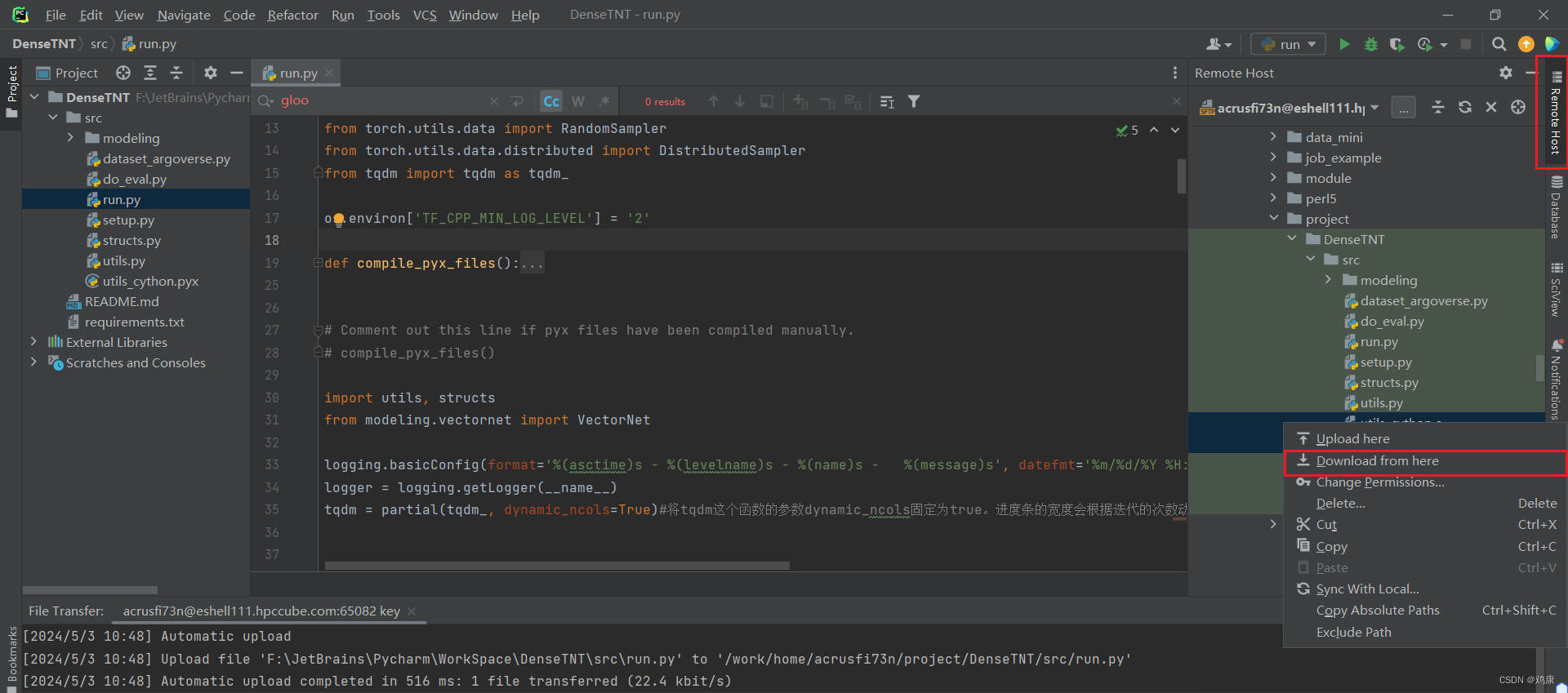
Task: Close the search bar with X
Action: (x=1177, y=101)
